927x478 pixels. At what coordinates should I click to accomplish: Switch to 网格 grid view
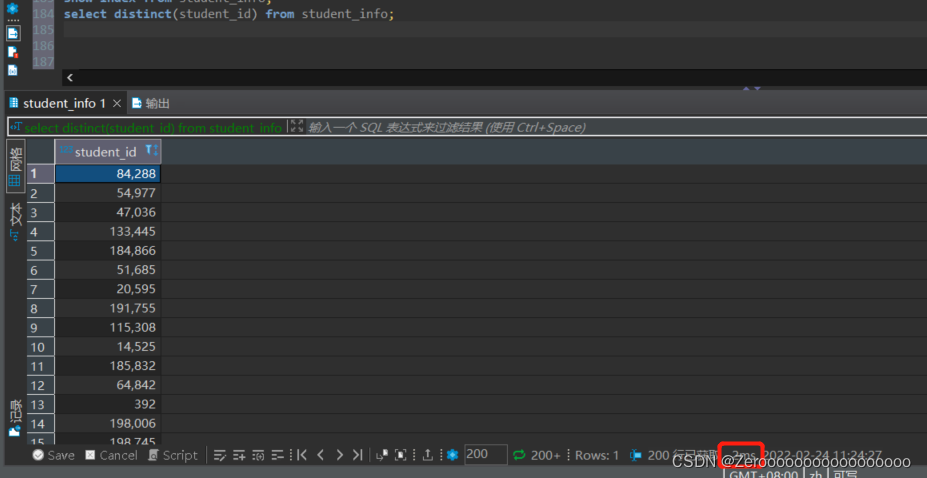pyautogui.click(x=15, y=166)
